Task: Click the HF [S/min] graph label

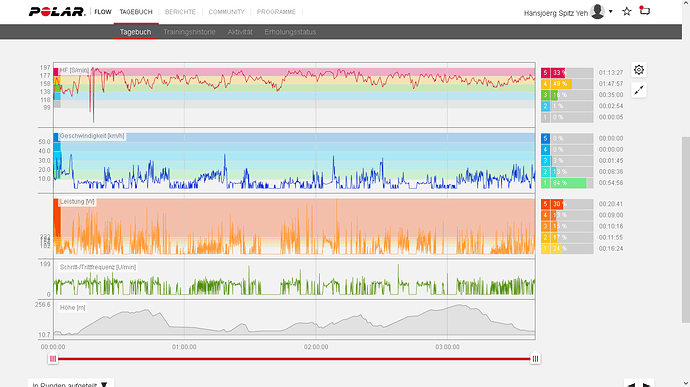Action: tap(74, 70)
